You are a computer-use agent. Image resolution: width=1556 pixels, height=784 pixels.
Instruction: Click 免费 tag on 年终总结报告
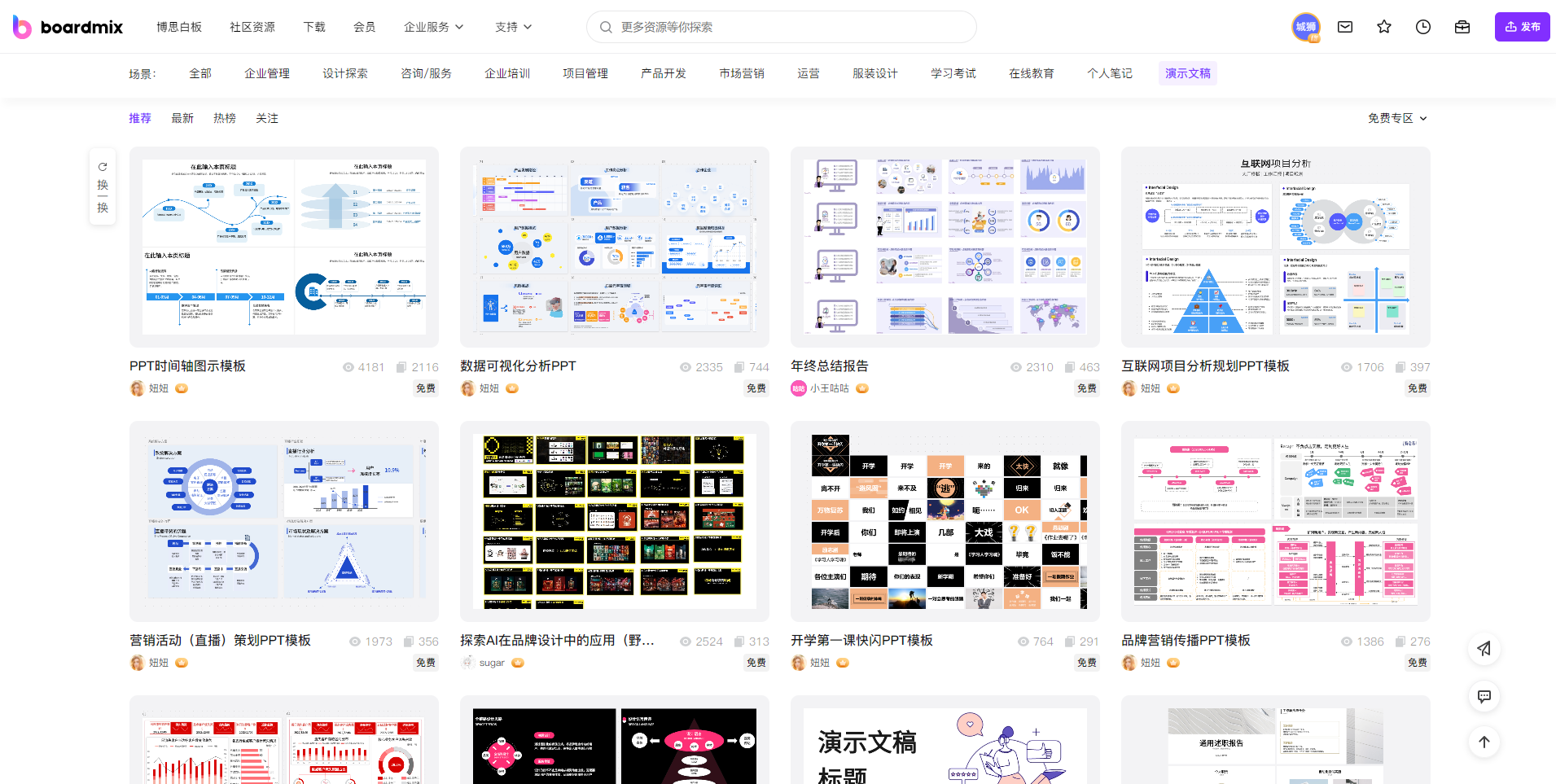(1087, 388)
